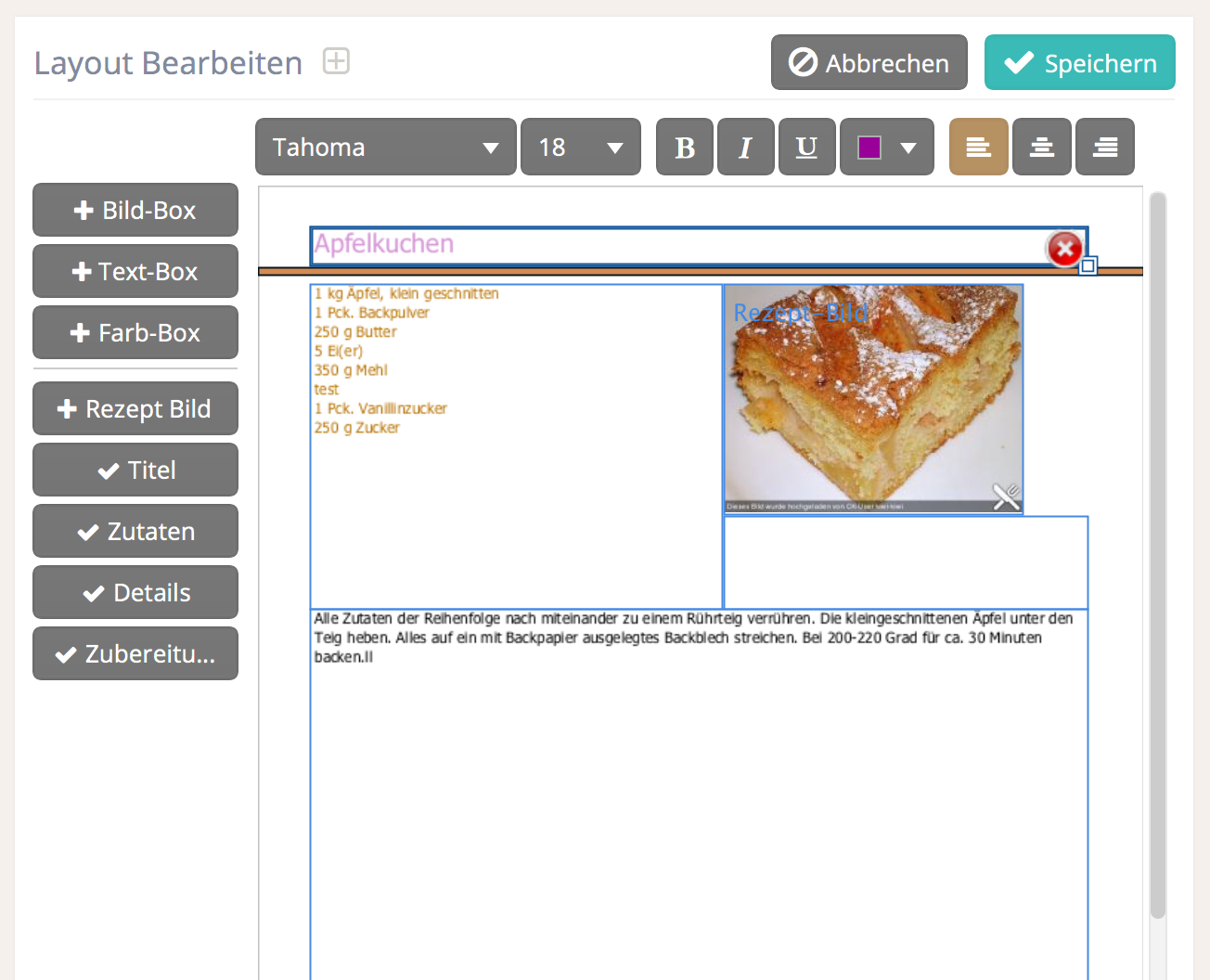Toggle the Zutaten element
The width and height of the screenshot is (1210, 980).
[x=135, y=532]
